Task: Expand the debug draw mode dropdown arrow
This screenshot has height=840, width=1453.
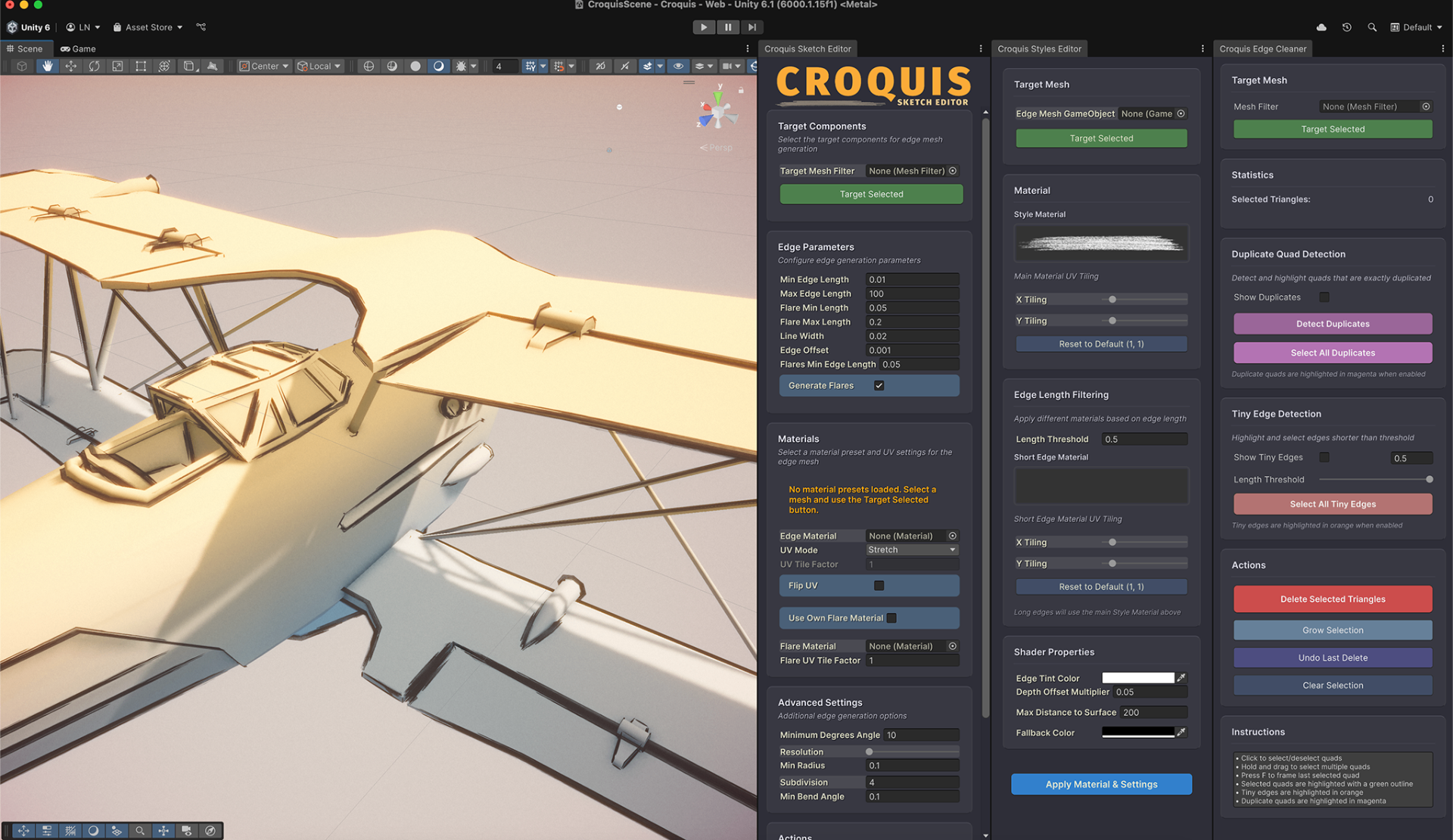Action: [x=473, y=67]
